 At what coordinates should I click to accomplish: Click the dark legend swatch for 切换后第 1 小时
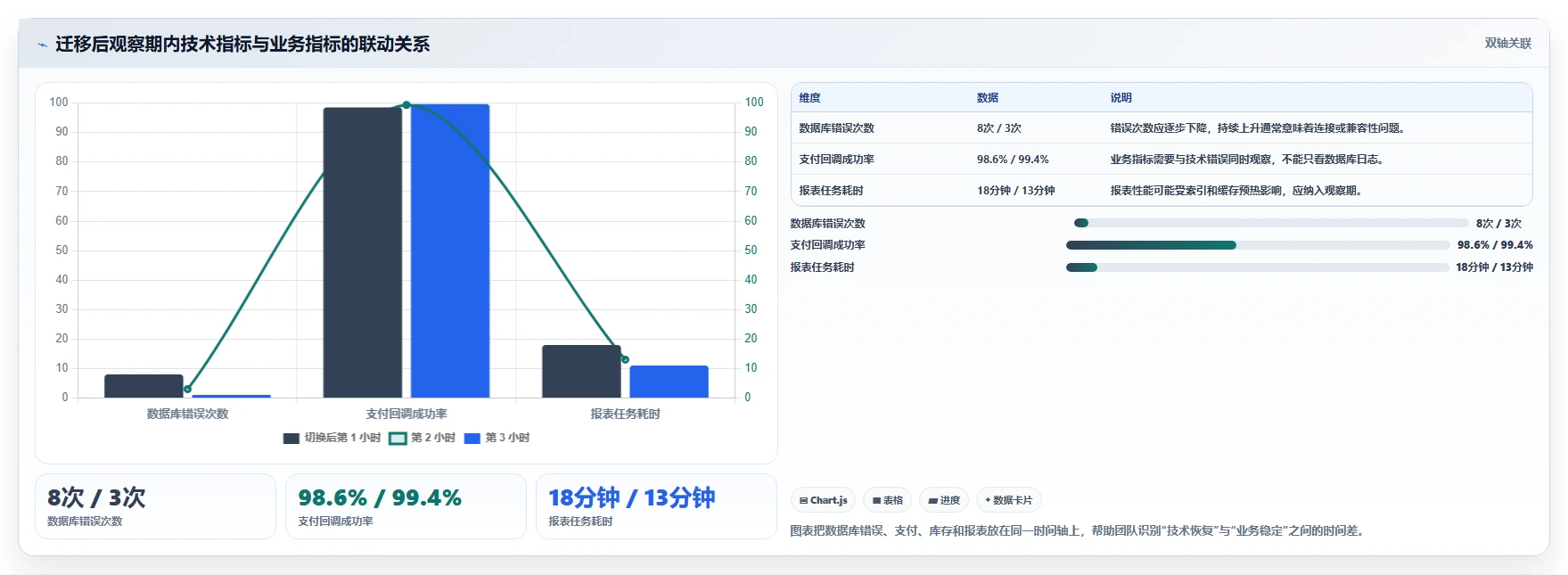(291, 438)
